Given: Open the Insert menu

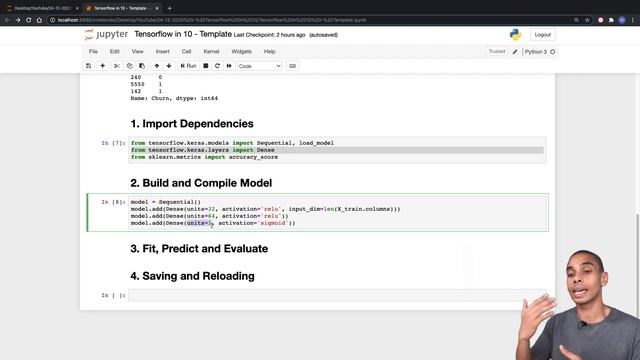Looking at the screenshot, I should pyautogui.click(x=162, y=51).
